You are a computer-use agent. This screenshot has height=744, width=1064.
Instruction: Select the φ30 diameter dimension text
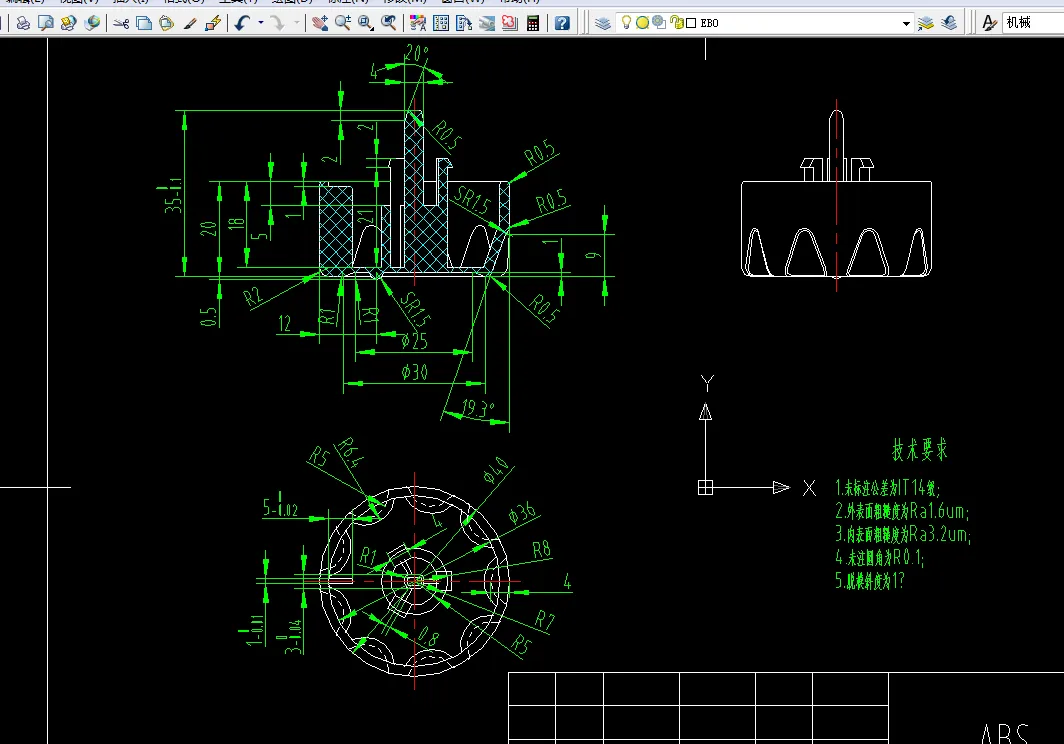415,371
